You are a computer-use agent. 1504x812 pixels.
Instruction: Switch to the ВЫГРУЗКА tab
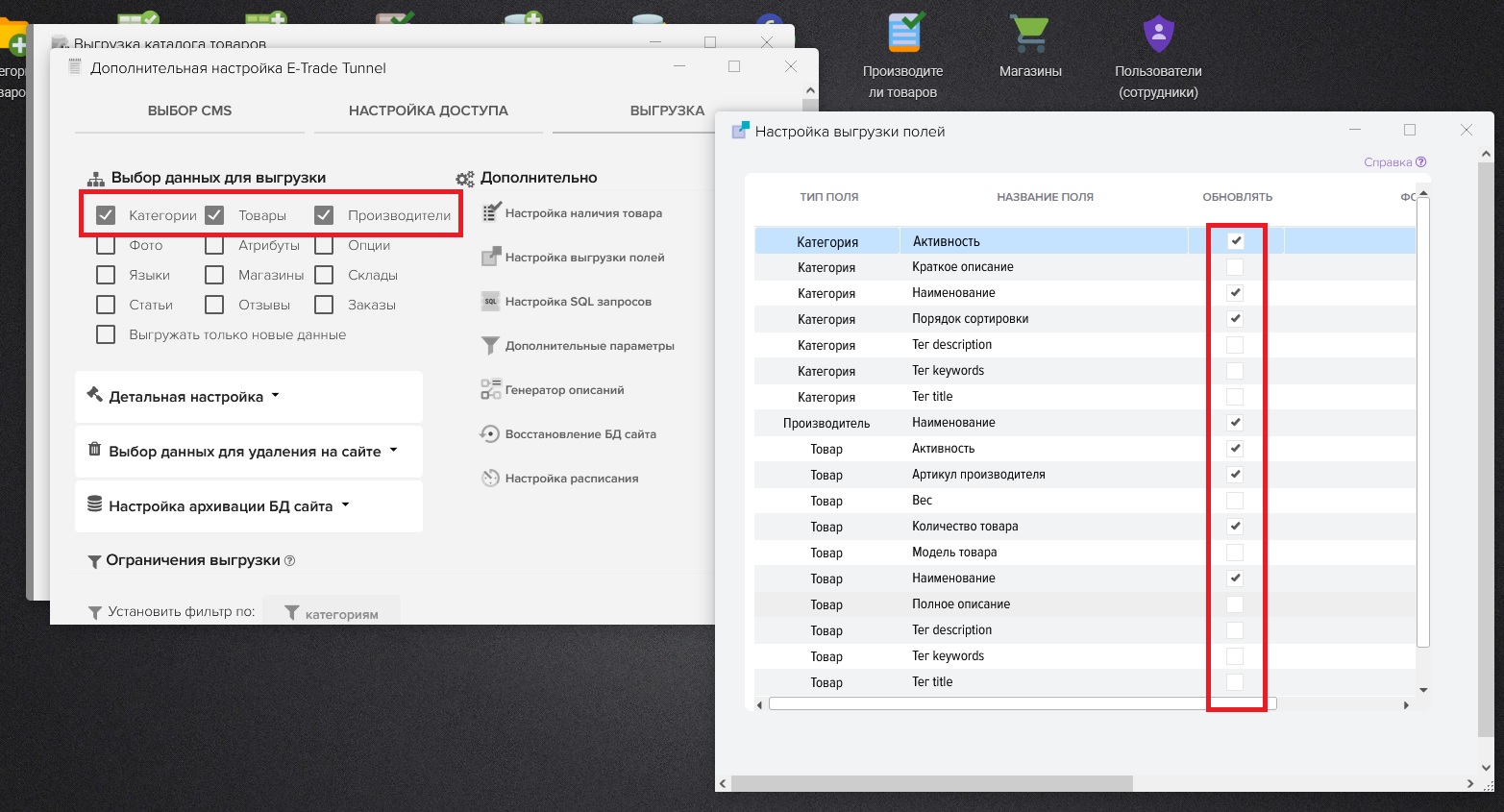(667, 111)
